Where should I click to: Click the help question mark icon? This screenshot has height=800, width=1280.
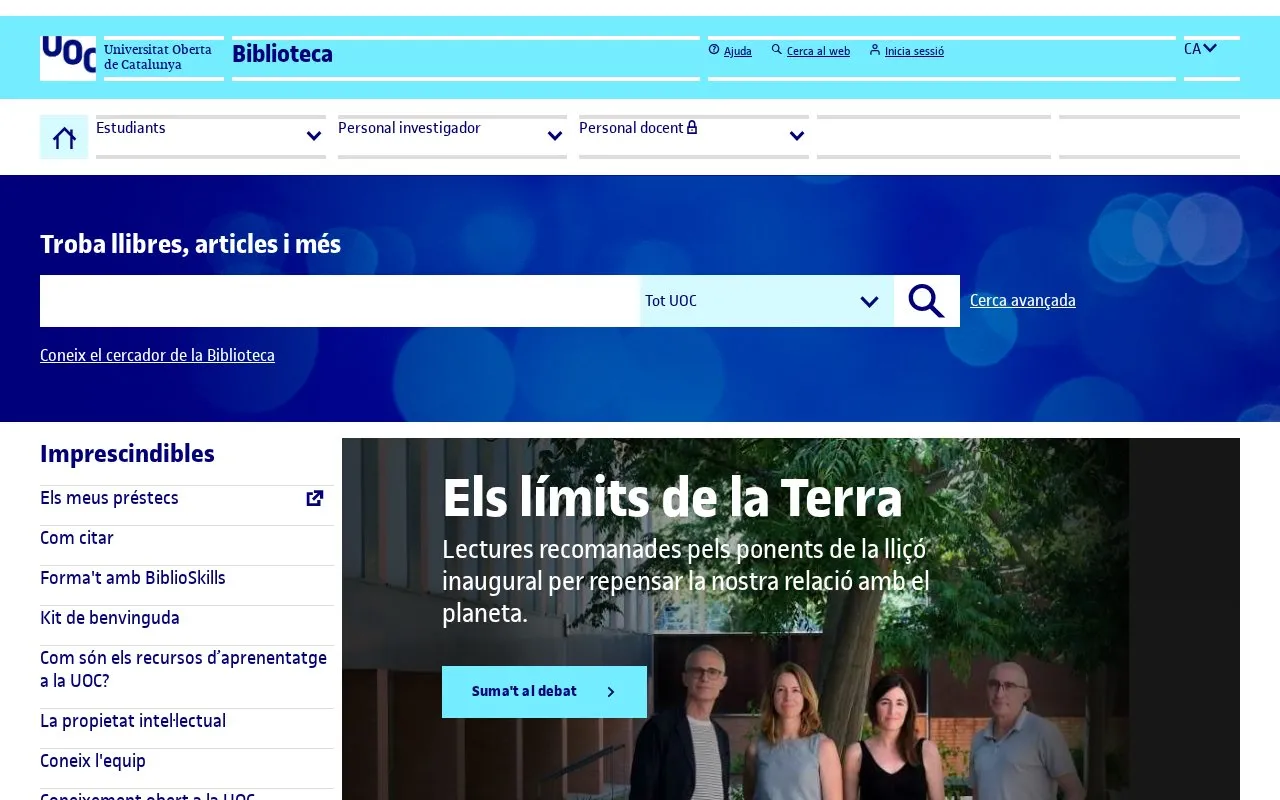(714, 49)
